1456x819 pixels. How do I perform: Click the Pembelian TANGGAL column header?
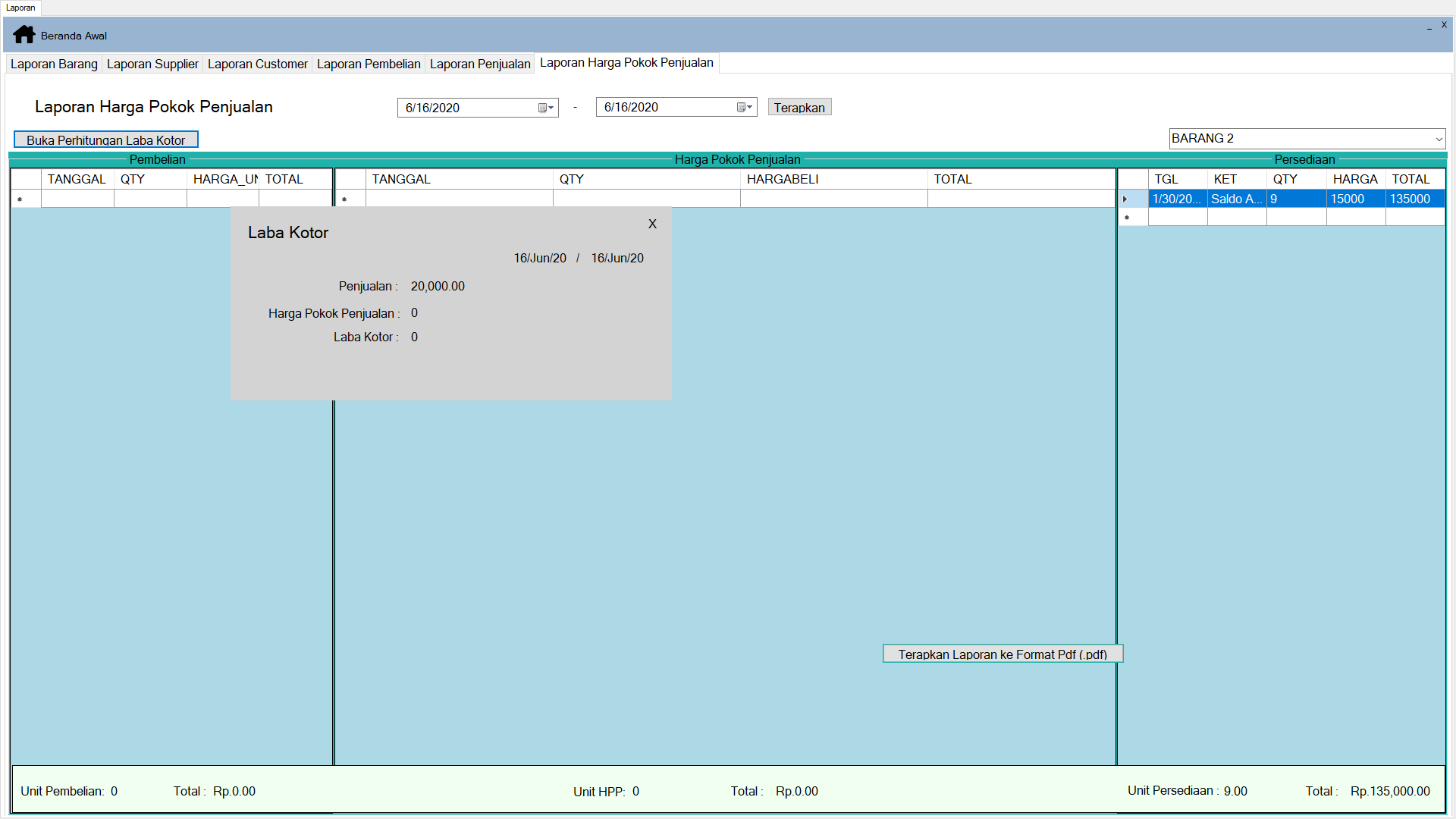point(77,179)
